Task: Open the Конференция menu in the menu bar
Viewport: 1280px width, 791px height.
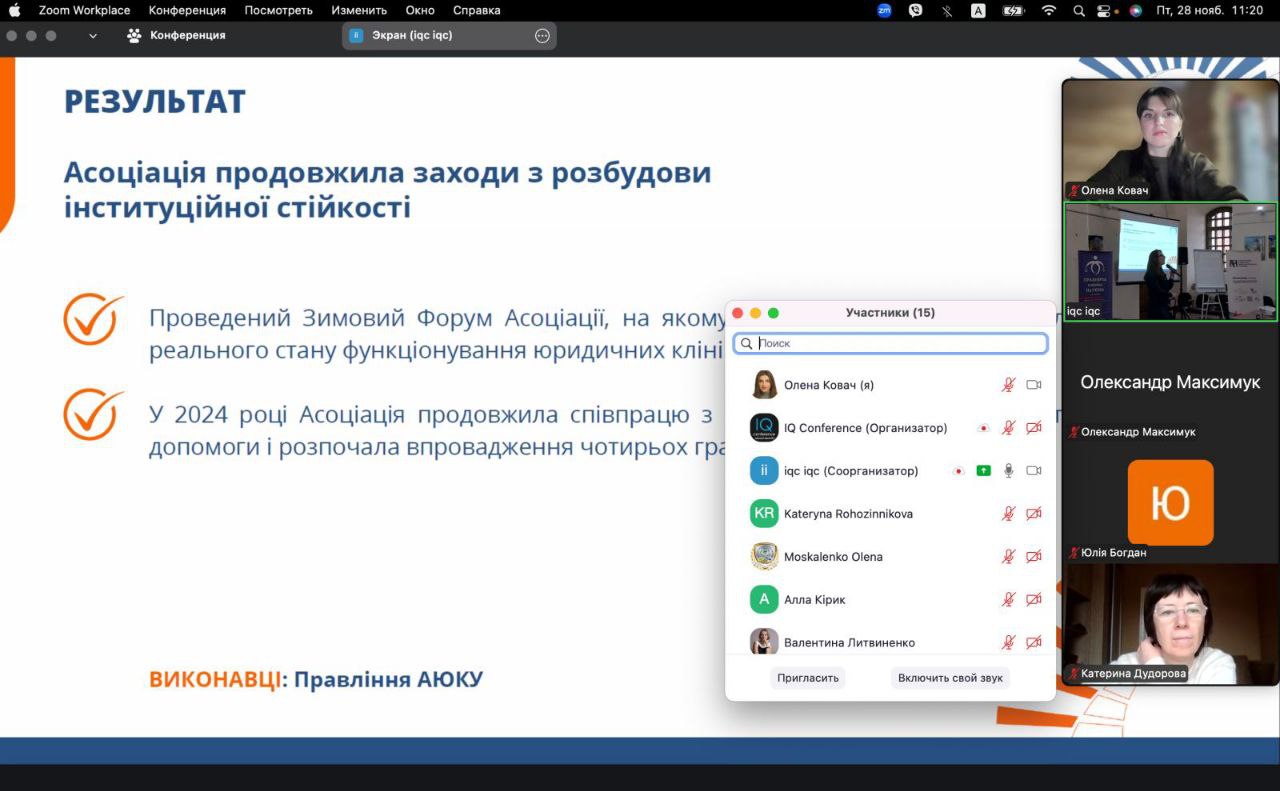Action: [x=187, y=10]
